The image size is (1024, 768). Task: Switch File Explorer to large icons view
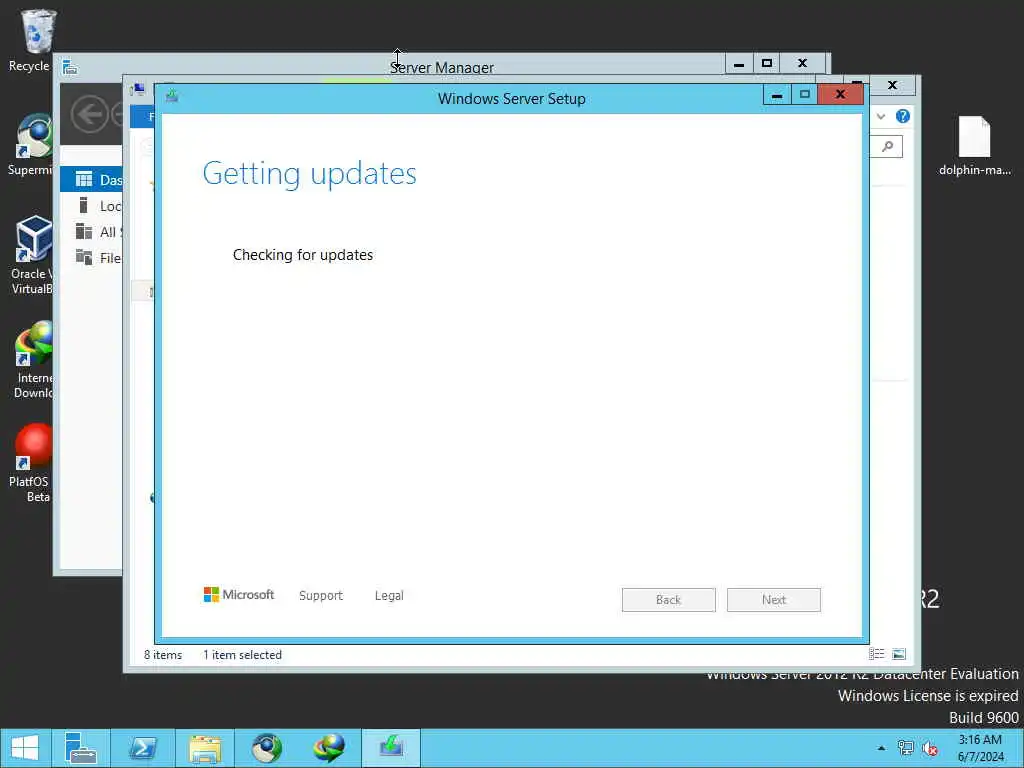pyautogui.click(x=899, y=654)
